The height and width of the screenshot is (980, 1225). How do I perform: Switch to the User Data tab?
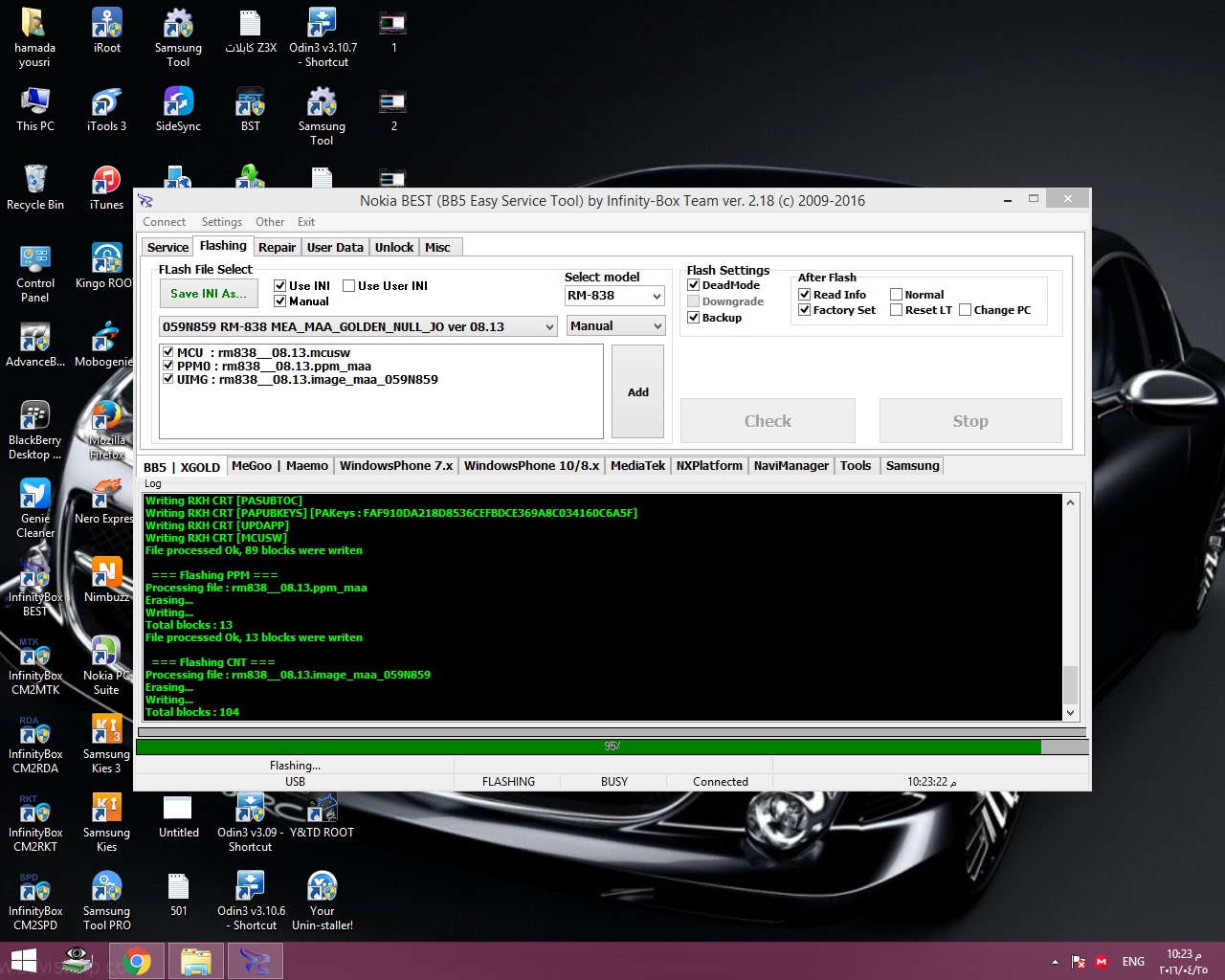[x=335, y=247]
